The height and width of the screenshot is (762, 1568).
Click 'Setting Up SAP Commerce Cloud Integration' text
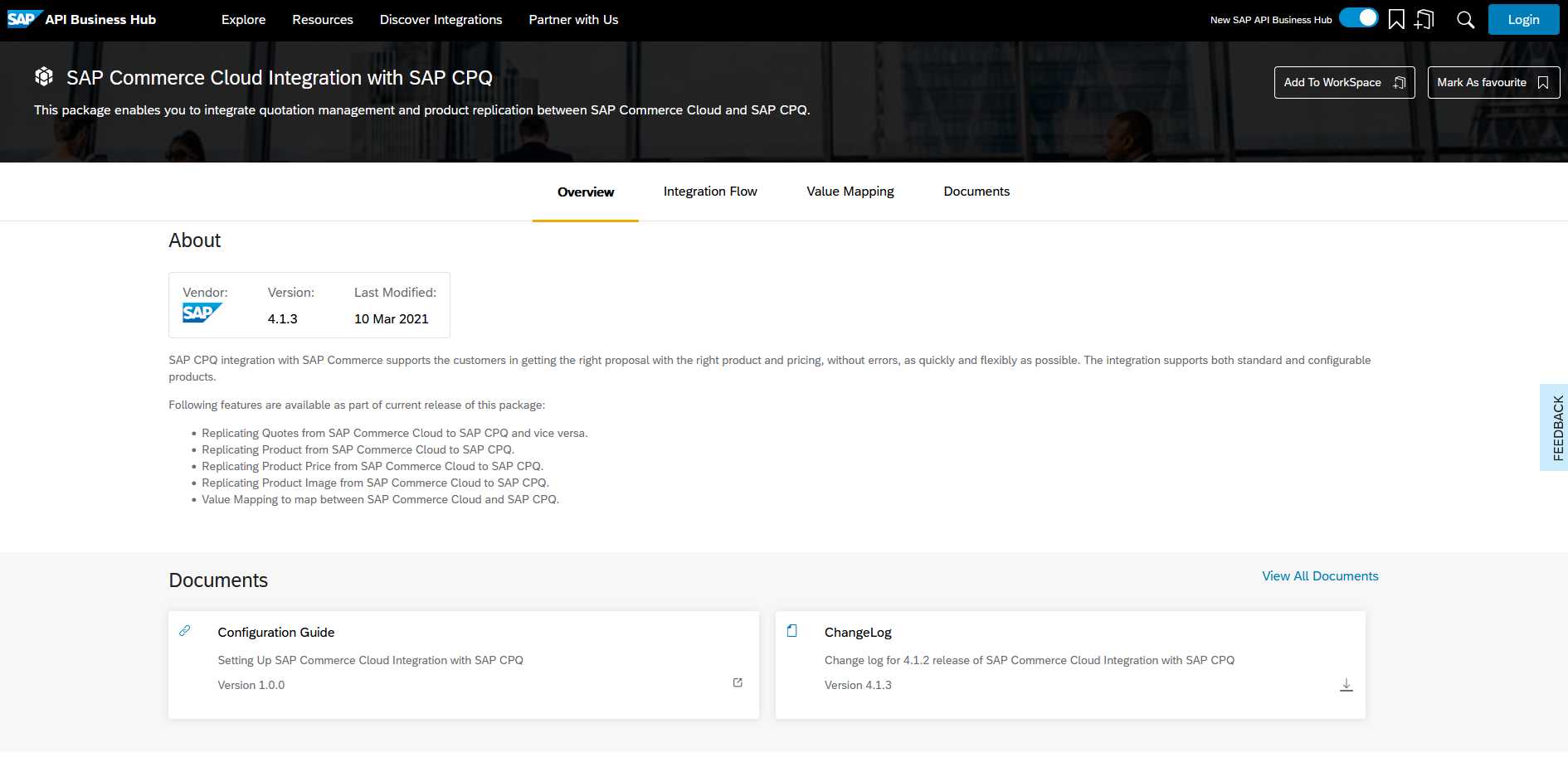tap(370, 661)
